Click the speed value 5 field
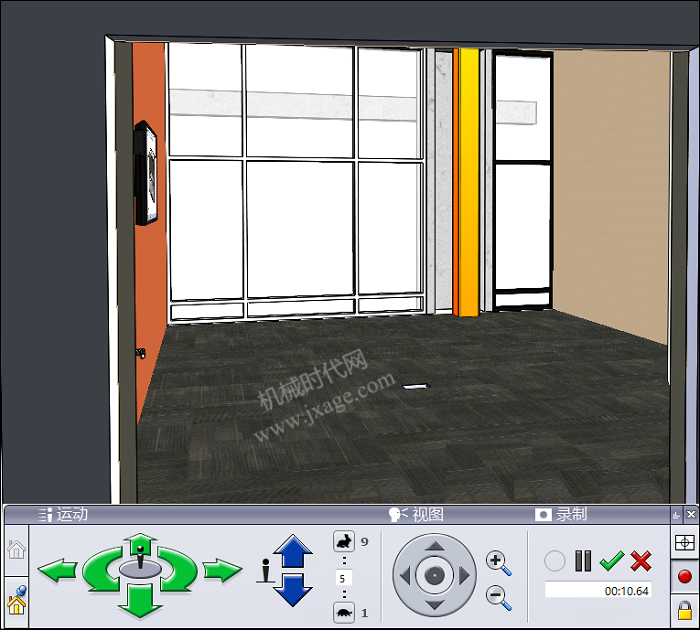The image size is (700, 630). (x=344, y=579)
